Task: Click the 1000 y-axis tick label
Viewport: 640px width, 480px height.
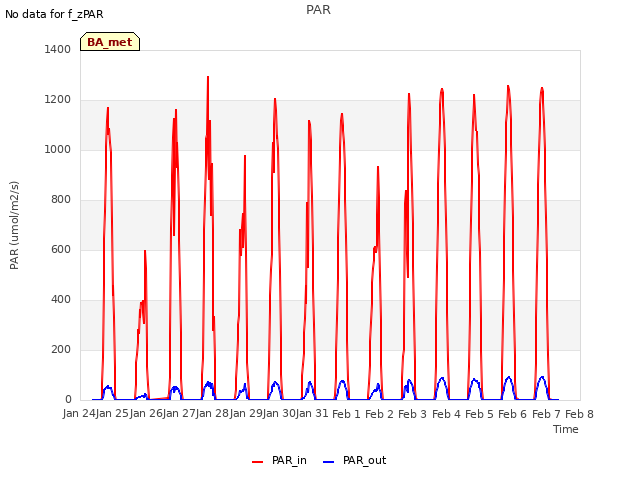Action: tap(58, 149)
